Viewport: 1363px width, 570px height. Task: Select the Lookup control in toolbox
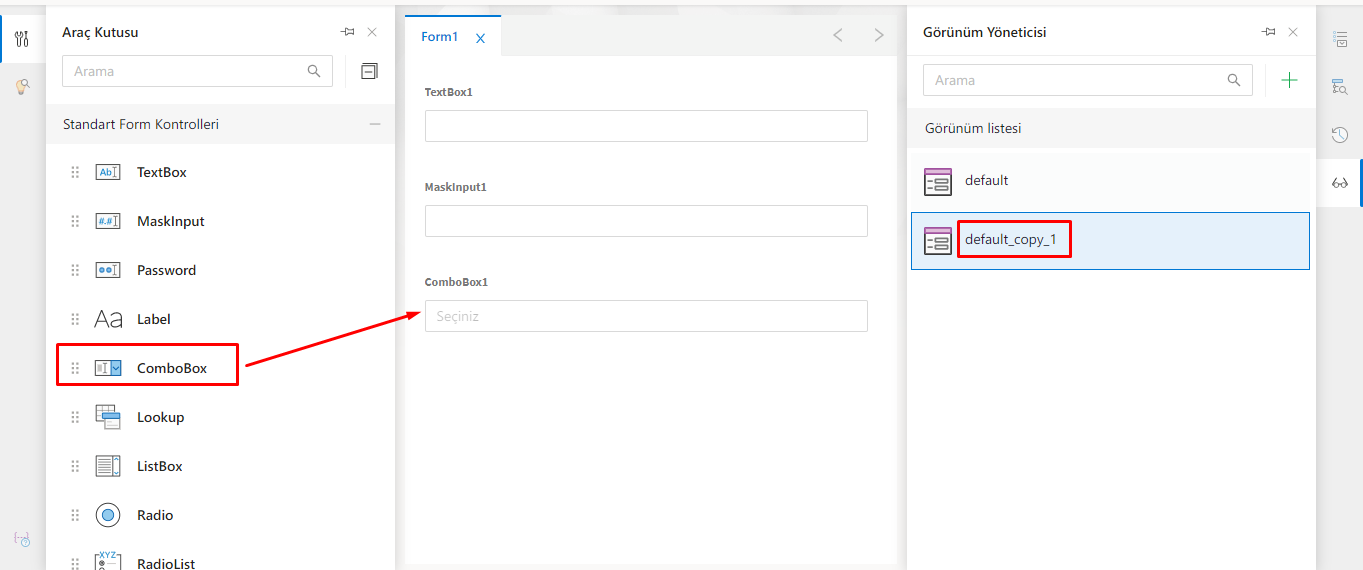160,417
